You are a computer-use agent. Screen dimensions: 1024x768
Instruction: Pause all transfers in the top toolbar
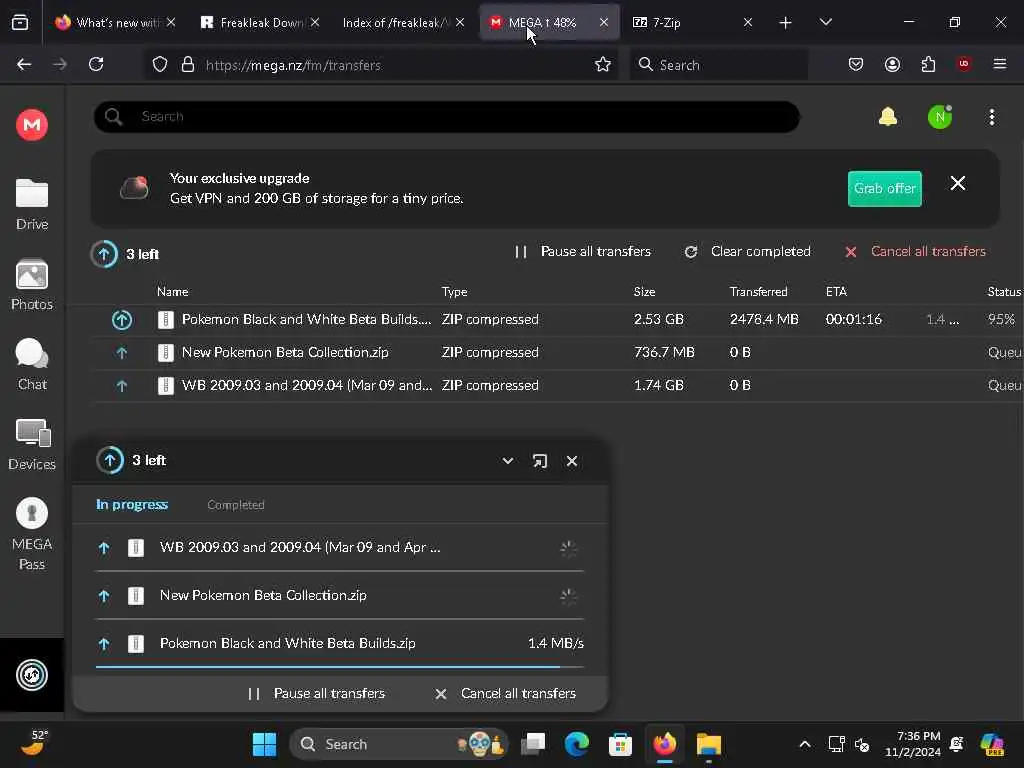(x=583, y=251)
